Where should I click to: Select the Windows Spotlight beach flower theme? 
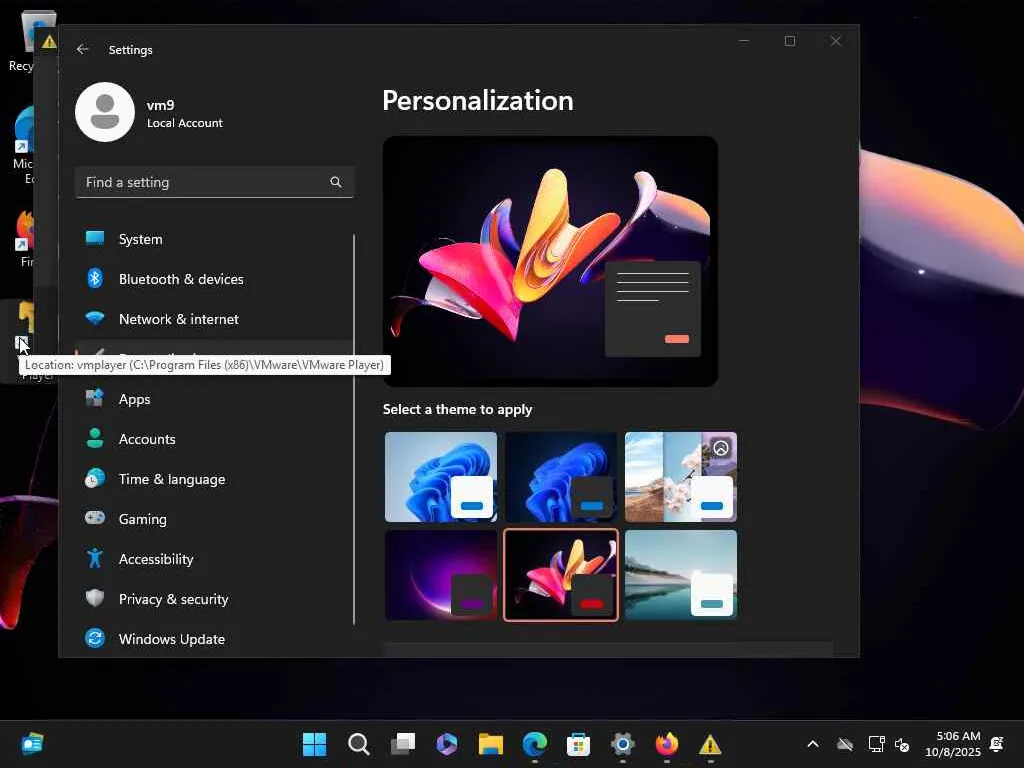point(680,477)
